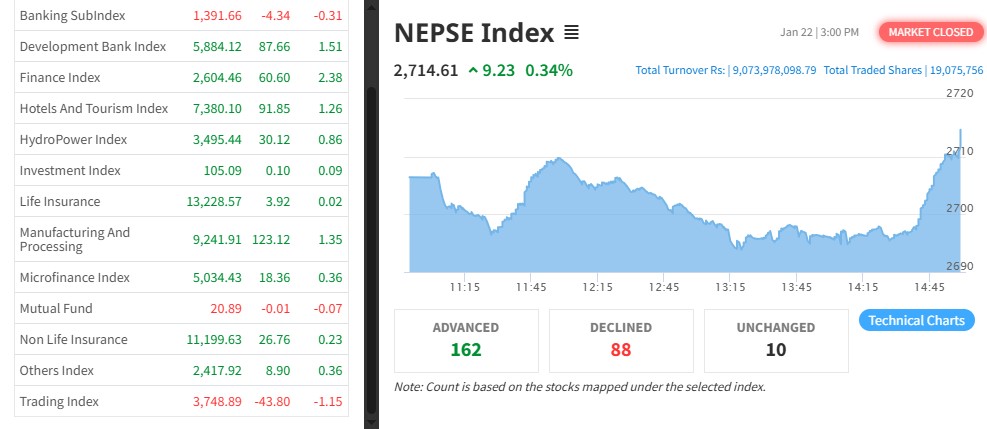987x429 pixels.
Task: Choose HydroPower Index from the list
Action: point(73,139)
